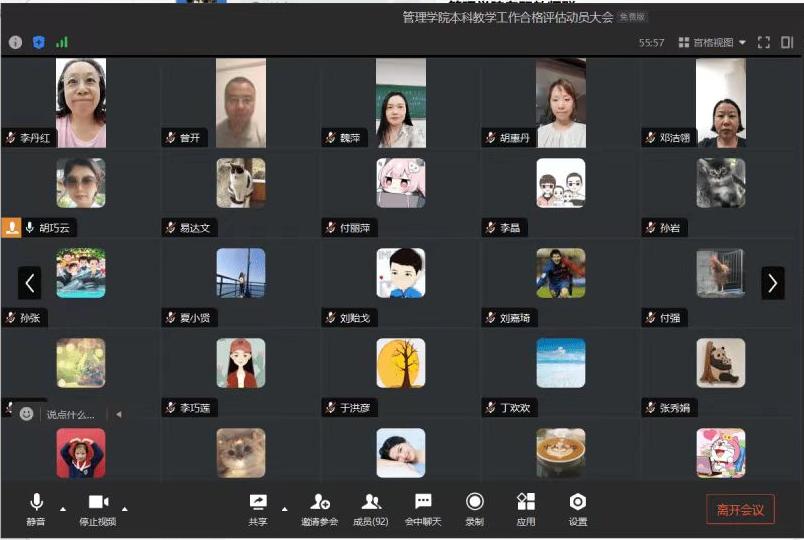Click the invite participants (邀请参会) icon
Viewport: 804px width, 540px height.
[320, 507]
